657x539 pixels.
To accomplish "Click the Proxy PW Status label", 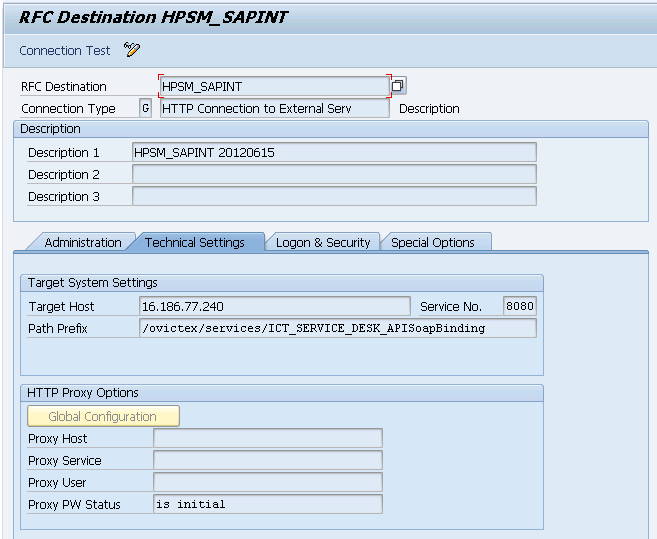I will click(x=74, y=505).
